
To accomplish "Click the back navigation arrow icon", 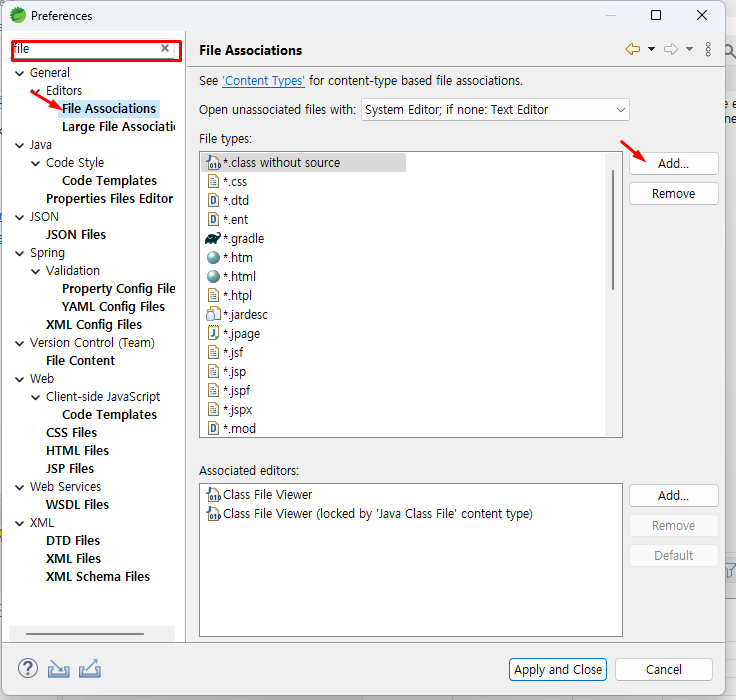I will pos(633,49).
